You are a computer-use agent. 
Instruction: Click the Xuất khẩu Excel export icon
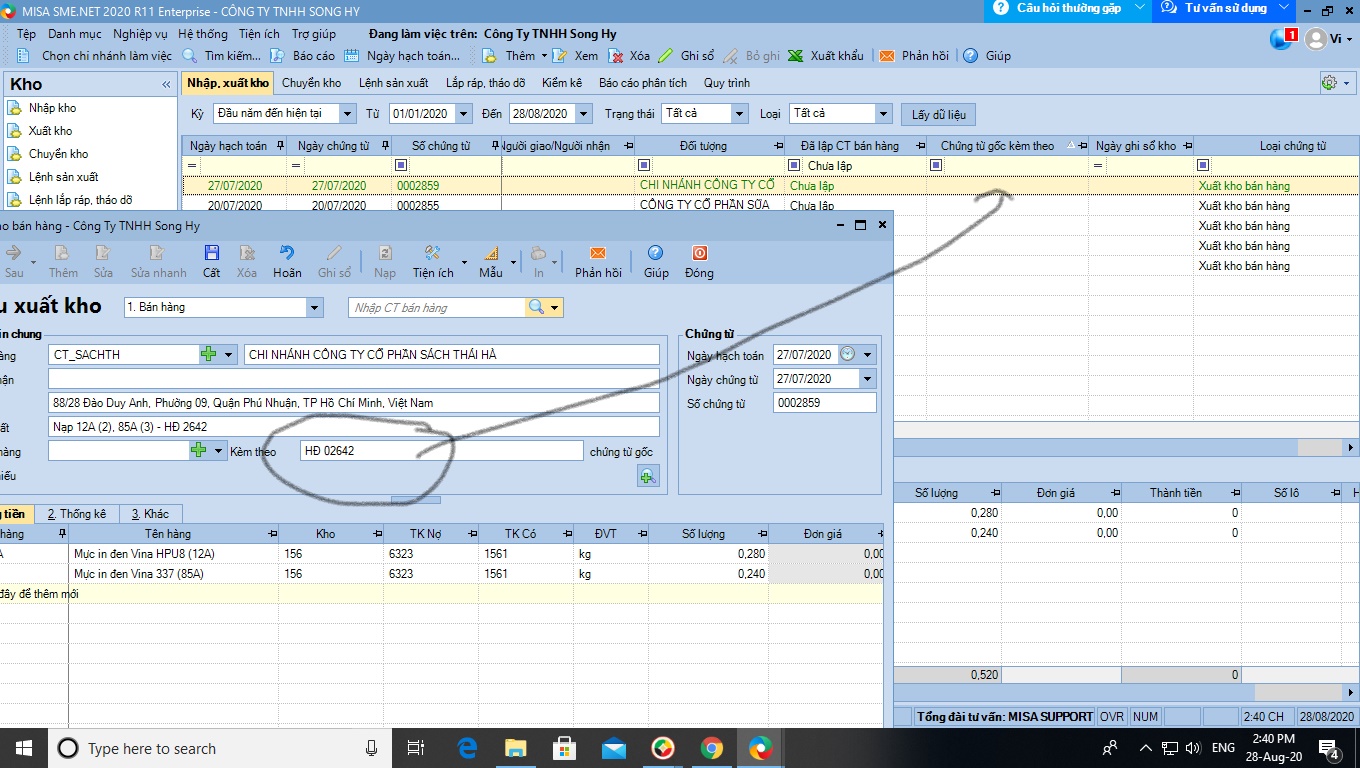pyautogui.click(x=795, y=56)
